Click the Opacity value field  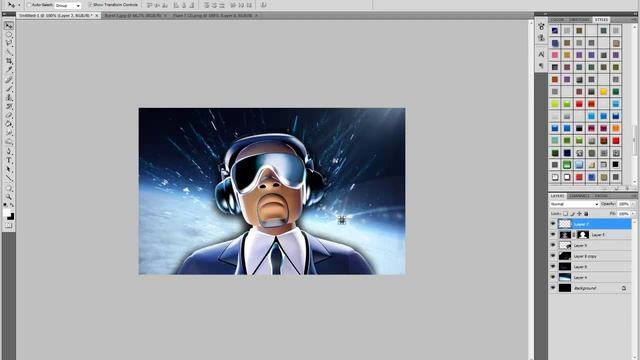tap(623, 204)
